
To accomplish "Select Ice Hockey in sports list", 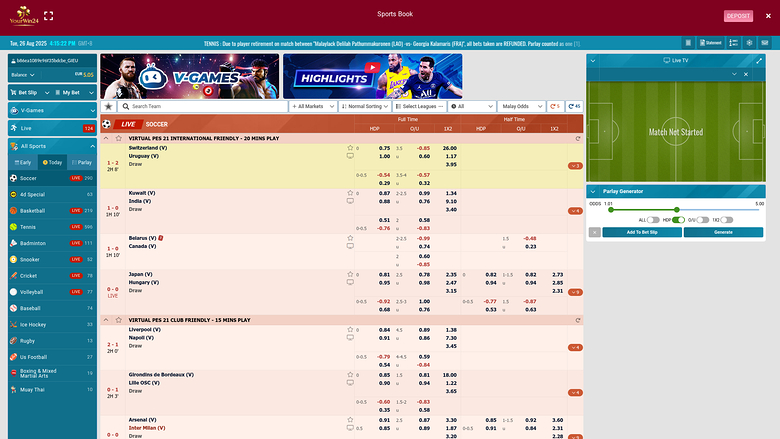I will 52,325.
